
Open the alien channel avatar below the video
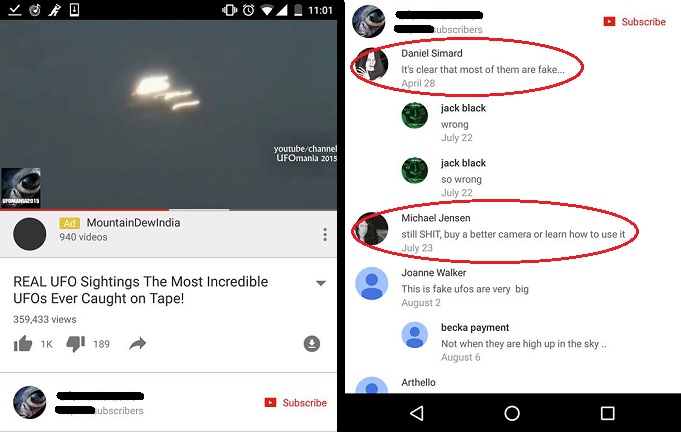pos(30,402)
